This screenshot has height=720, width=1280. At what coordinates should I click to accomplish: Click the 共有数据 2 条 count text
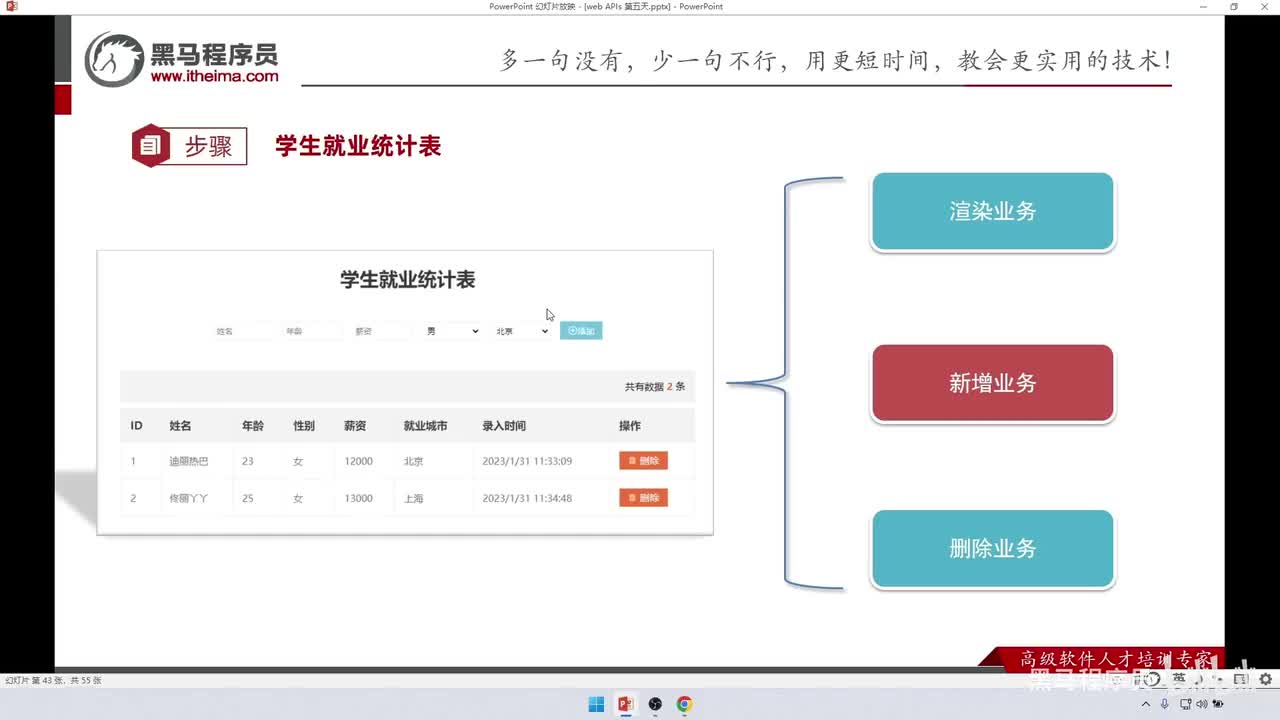click(x=655, y=387)
